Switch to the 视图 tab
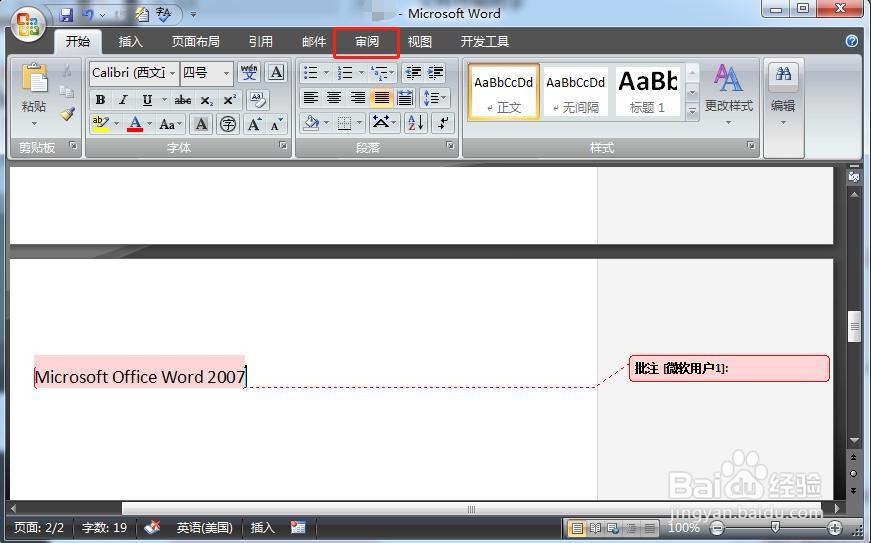 (x=420, y=42)
